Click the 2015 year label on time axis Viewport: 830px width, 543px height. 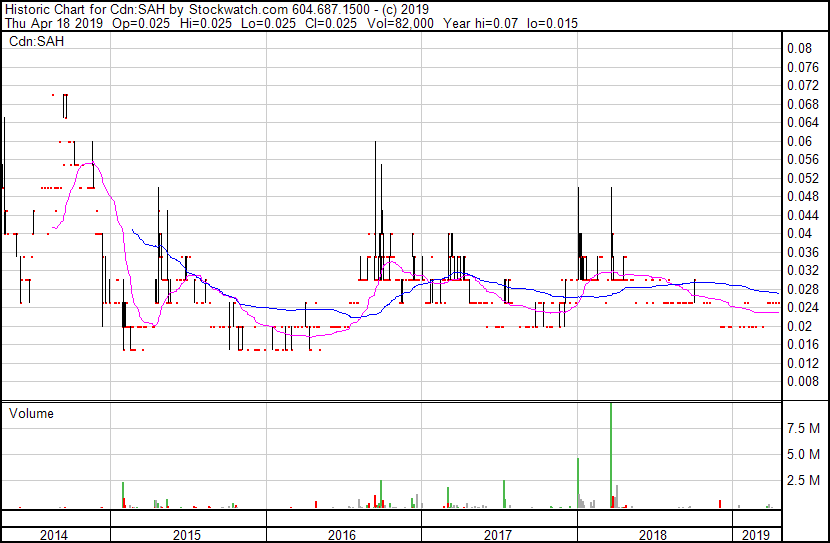[x=187, y=535]
